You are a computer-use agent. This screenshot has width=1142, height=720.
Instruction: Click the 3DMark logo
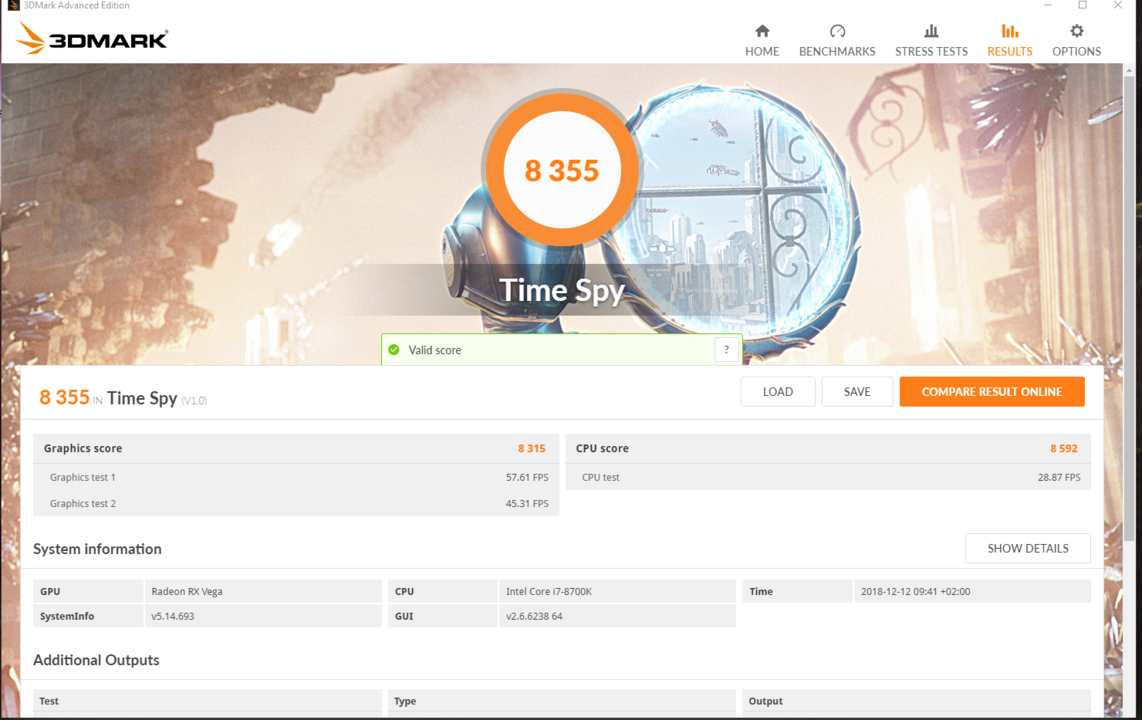(92, 38)
